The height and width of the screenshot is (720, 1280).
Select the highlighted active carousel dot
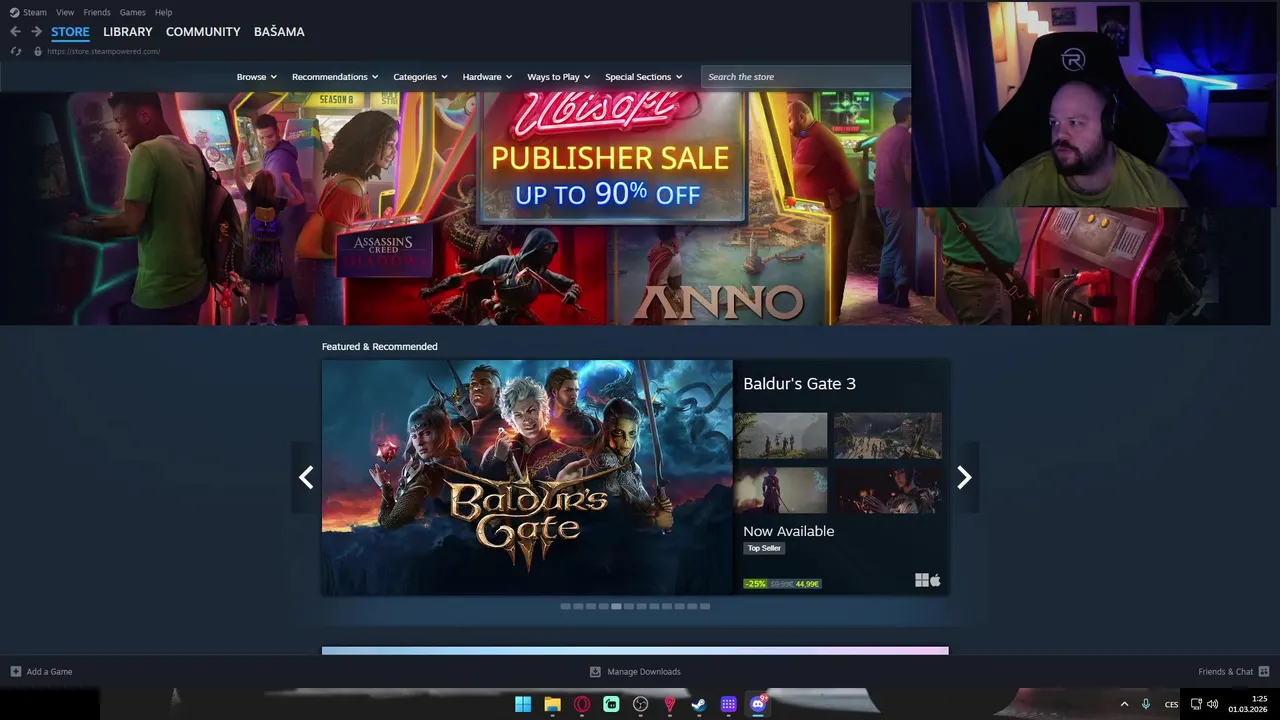pos(616,606)
